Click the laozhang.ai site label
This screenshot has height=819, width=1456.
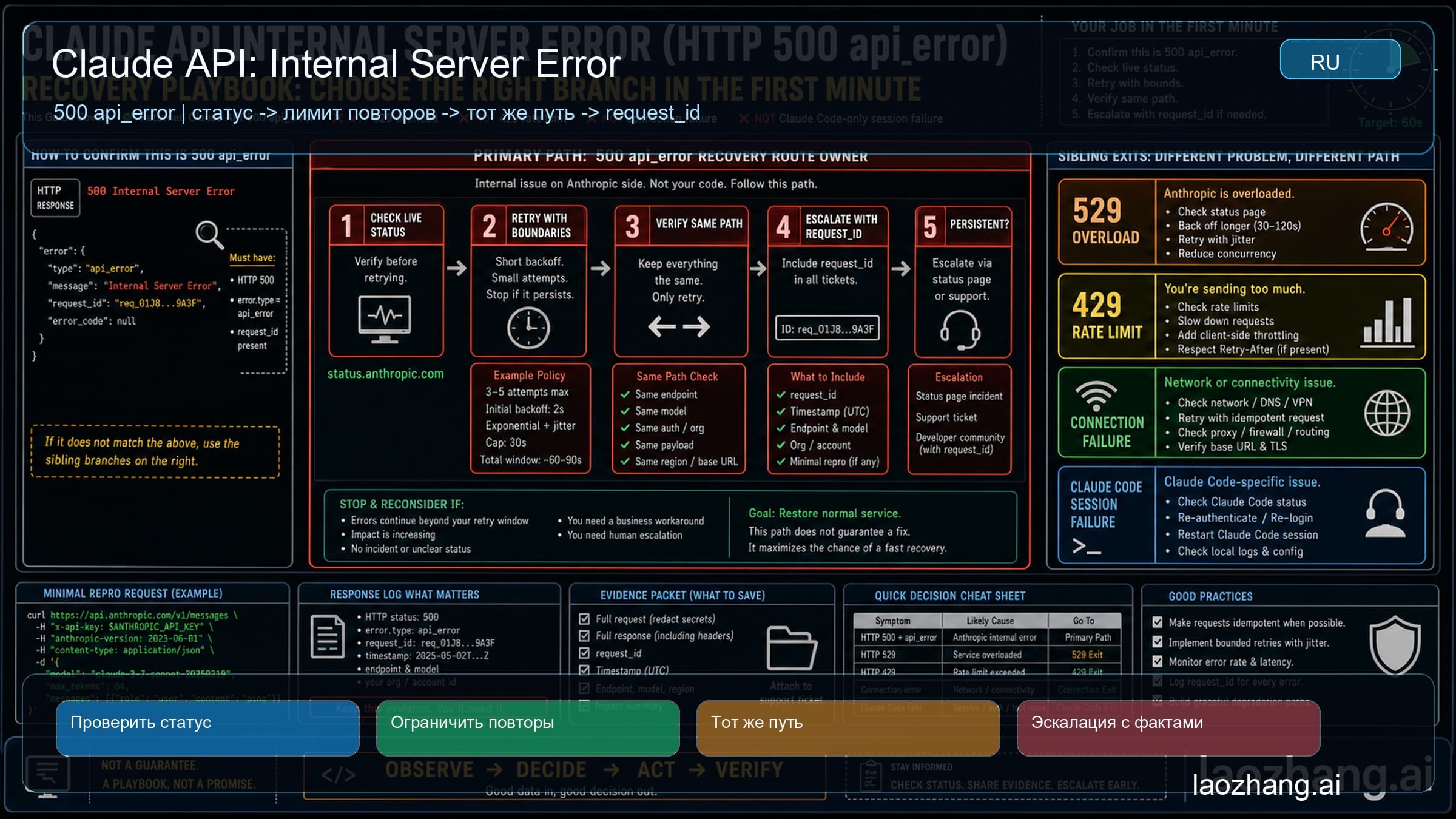[x=1266, y=785]
